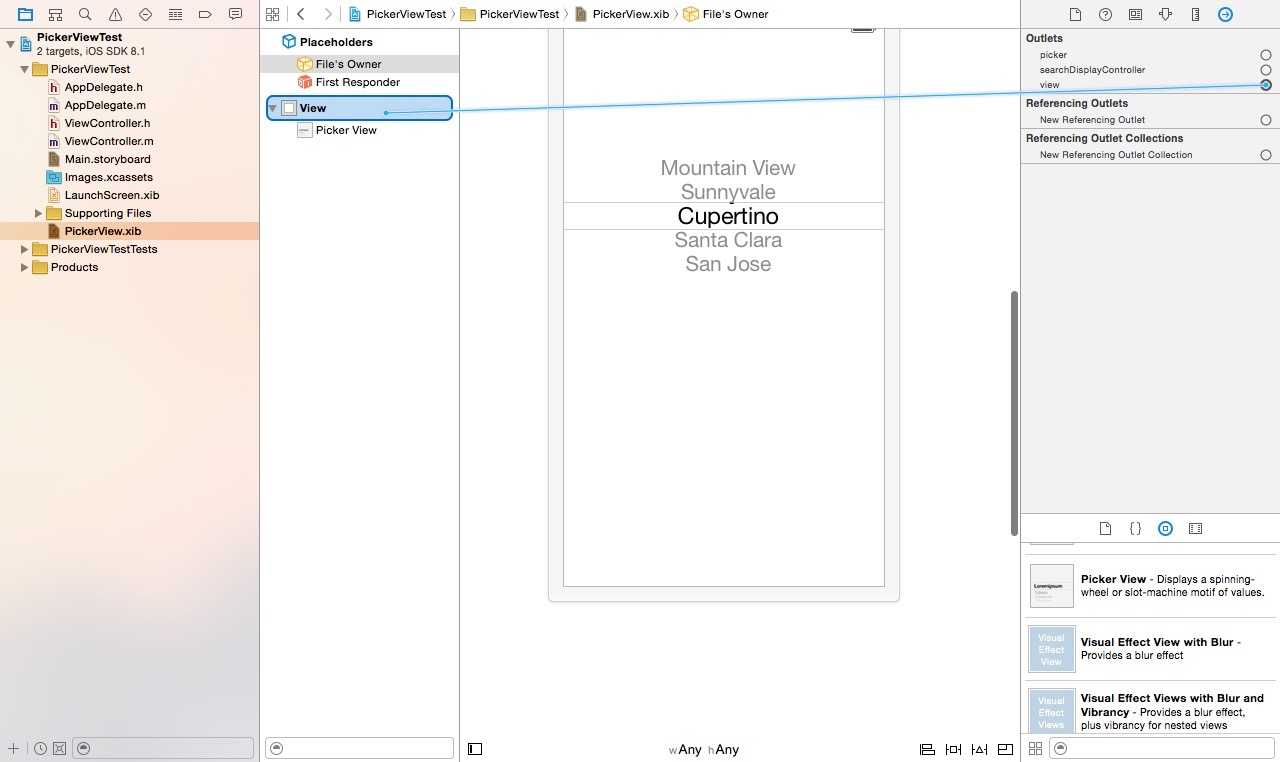The image size is (1280, 762).
Task: Select ViewController.m file
Action: 109,141
